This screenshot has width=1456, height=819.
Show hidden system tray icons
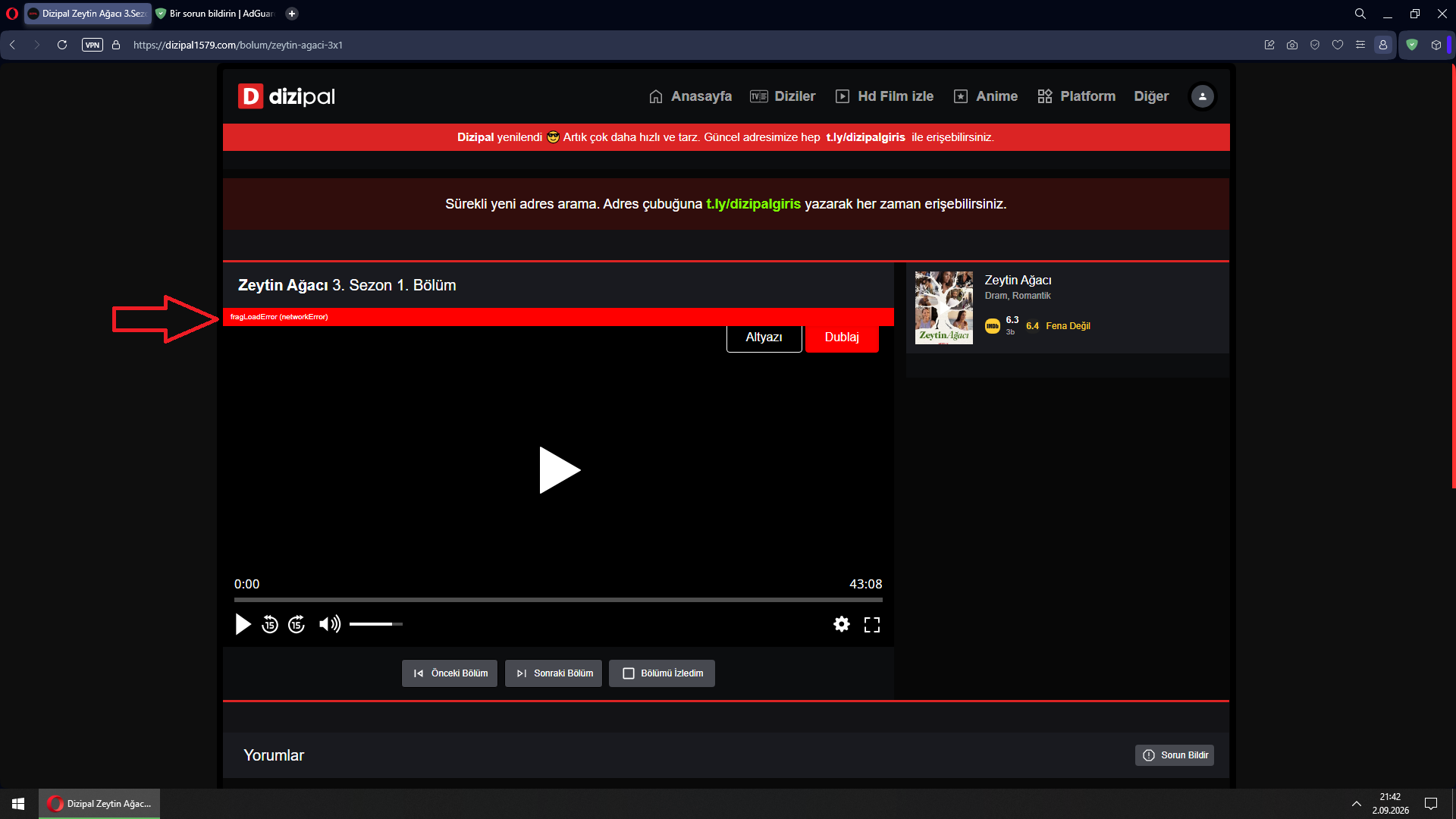click(1357, 804)
